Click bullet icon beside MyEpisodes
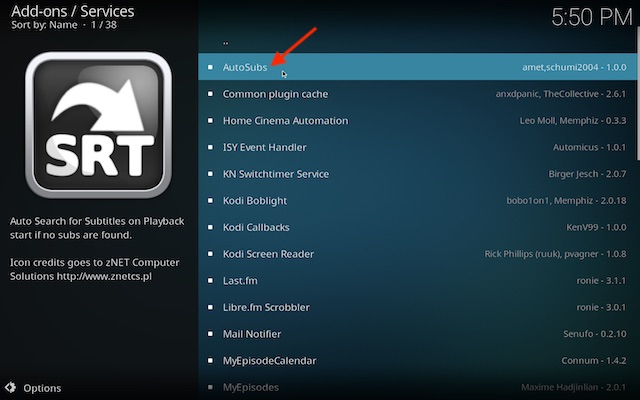 [x=210, y=387]
